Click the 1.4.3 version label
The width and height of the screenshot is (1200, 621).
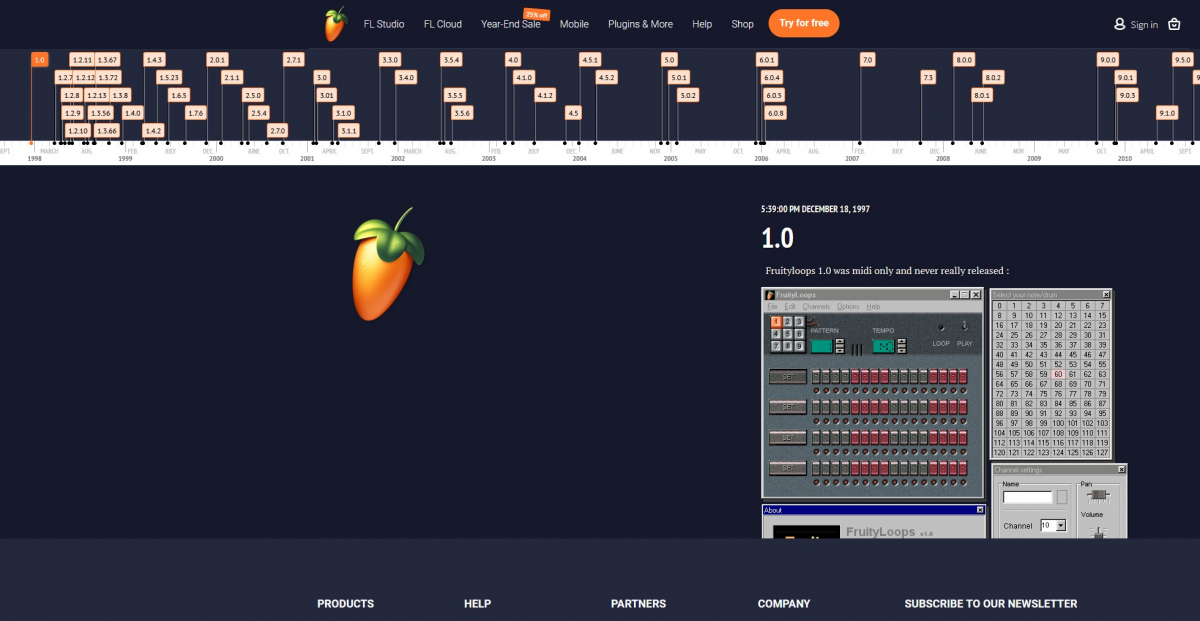tap(154, 60)
